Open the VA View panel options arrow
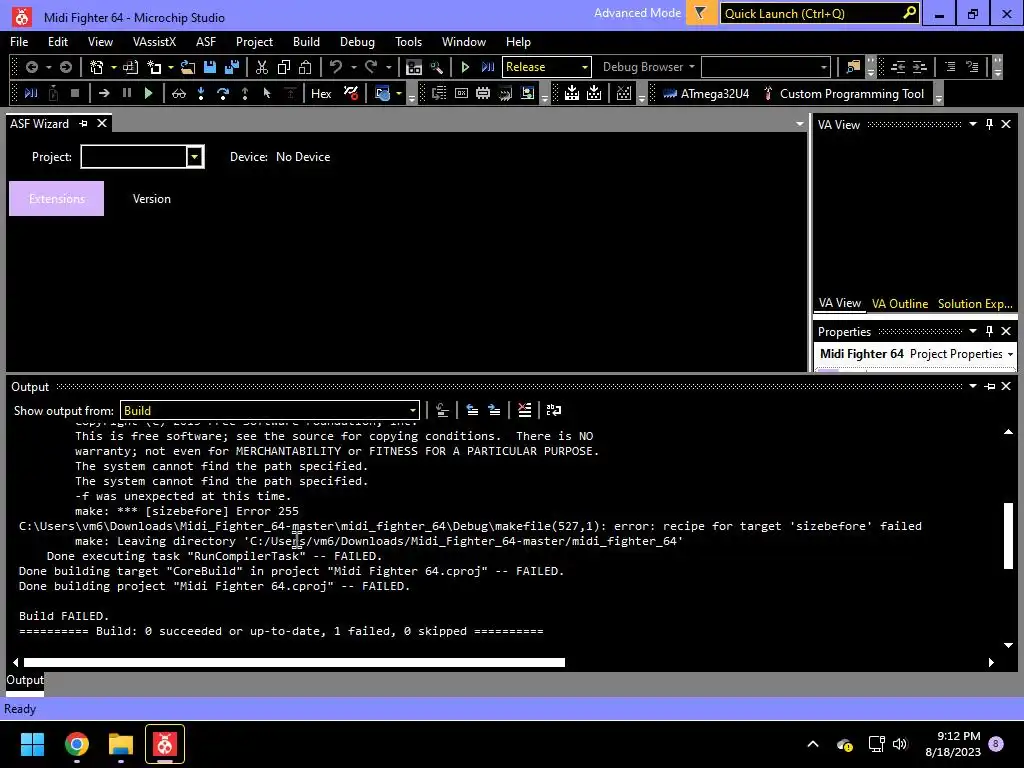1024x768 pixels. point(972,124)
